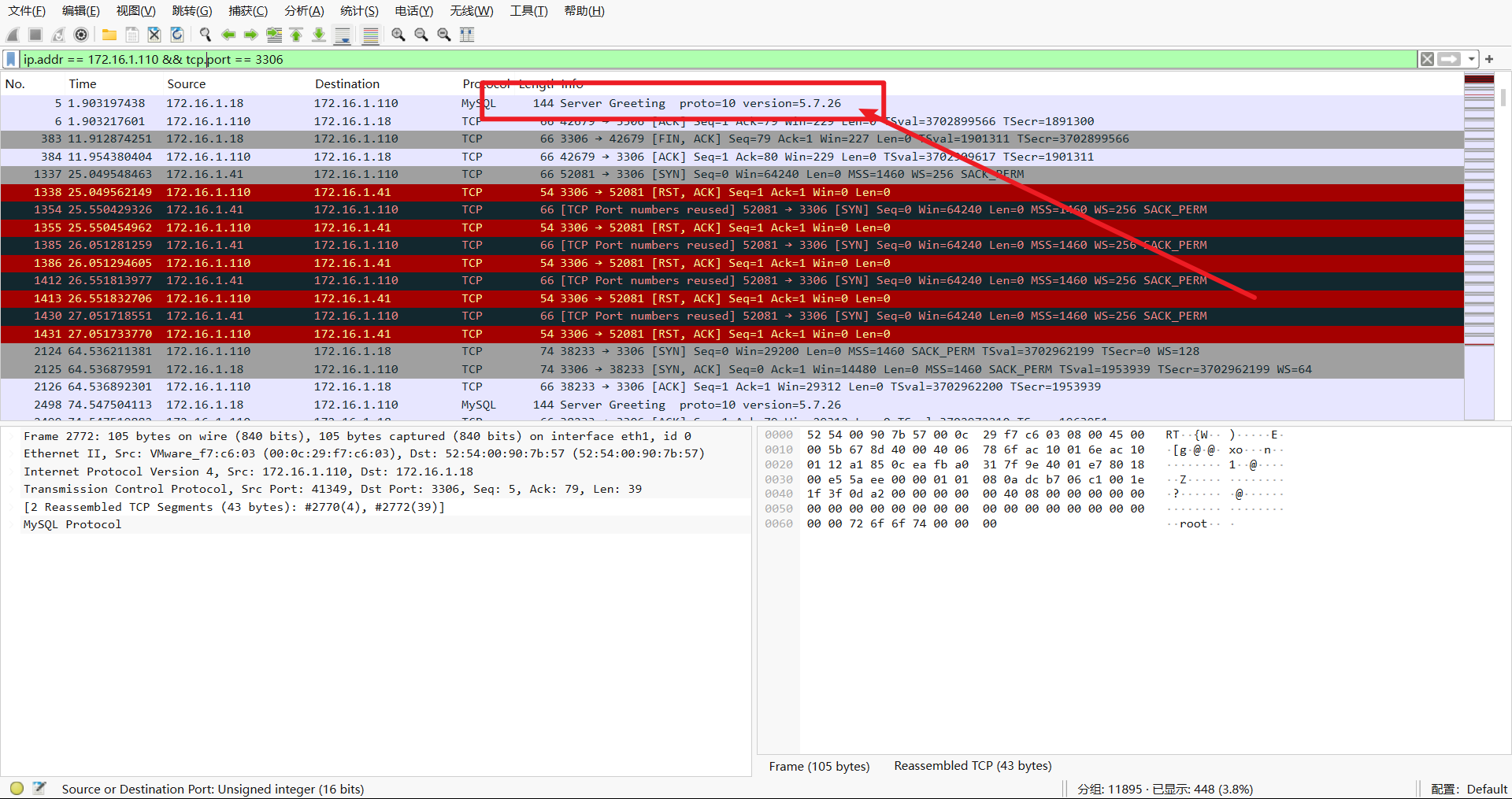Open the display filter bookmarks
The height and width of the screenshot is (799, 1512).
tap(11, 59)
